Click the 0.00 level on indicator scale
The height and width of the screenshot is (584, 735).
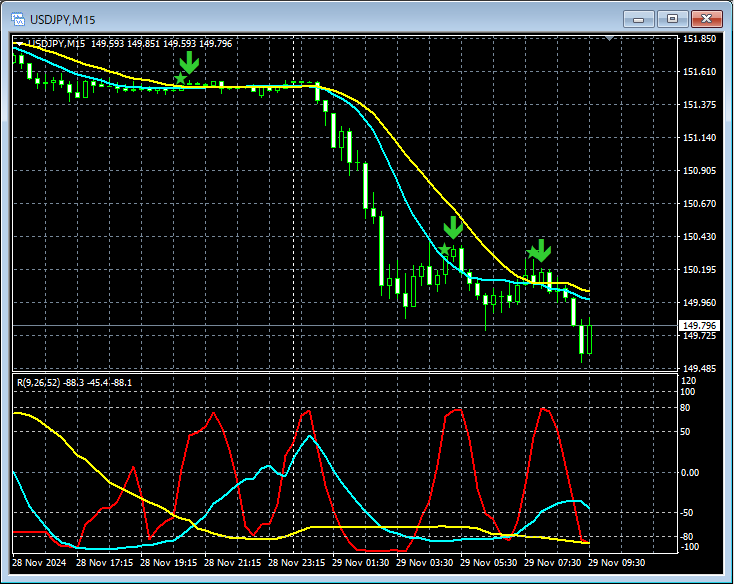click(x=690, y=472)
